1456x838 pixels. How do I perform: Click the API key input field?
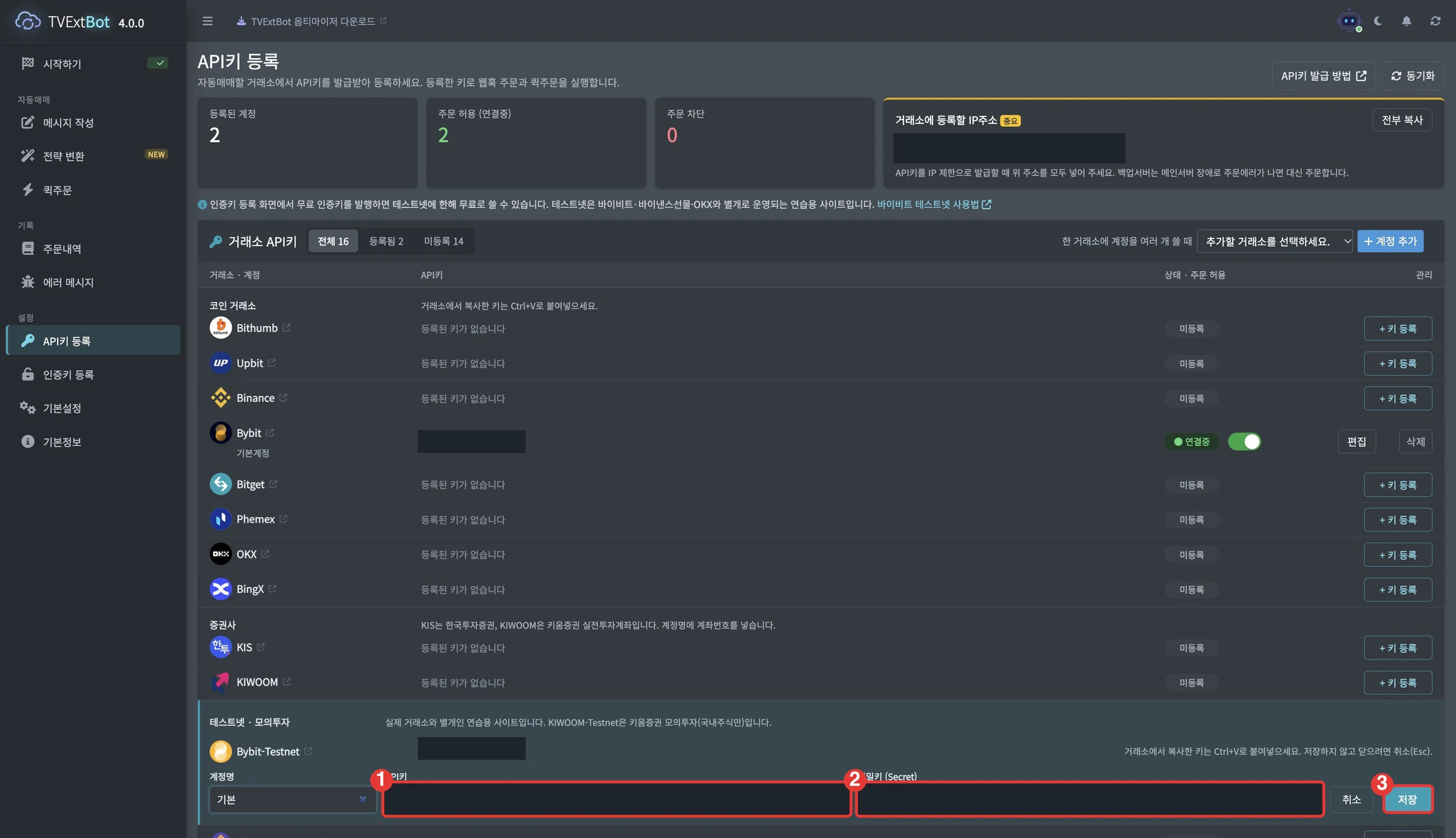click(616, 800)
